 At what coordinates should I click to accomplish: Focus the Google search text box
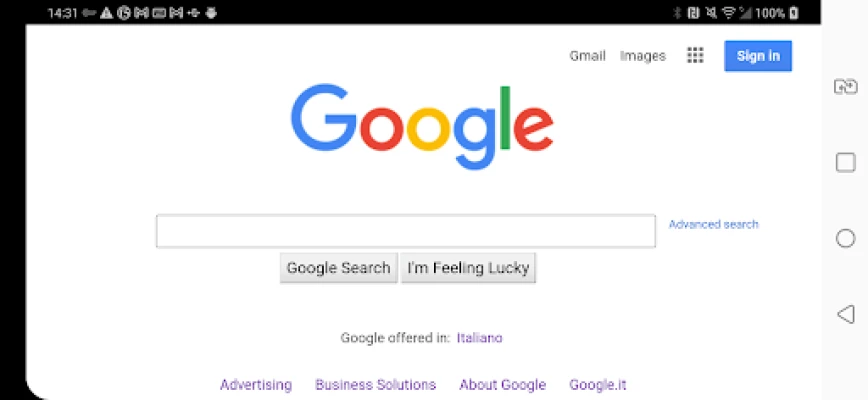(406, 231)
